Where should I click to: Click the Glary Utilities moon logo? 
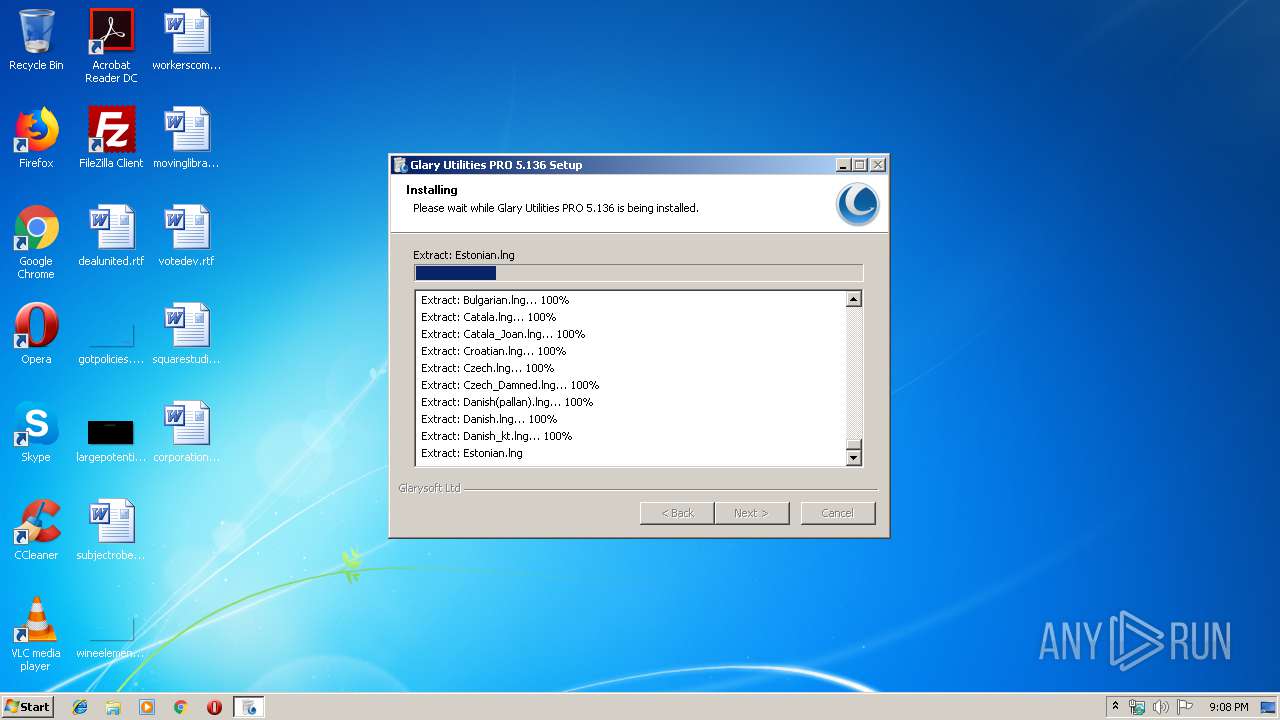[858, 204]
